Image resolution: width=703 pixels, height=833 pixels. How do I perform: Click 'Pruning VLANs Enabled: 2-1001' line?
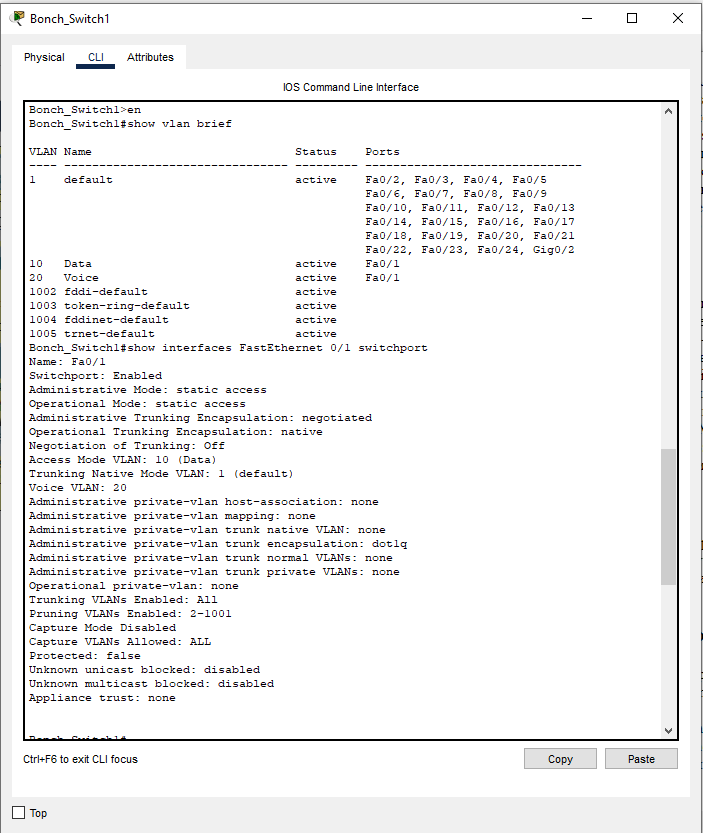[x=130, y=614]
